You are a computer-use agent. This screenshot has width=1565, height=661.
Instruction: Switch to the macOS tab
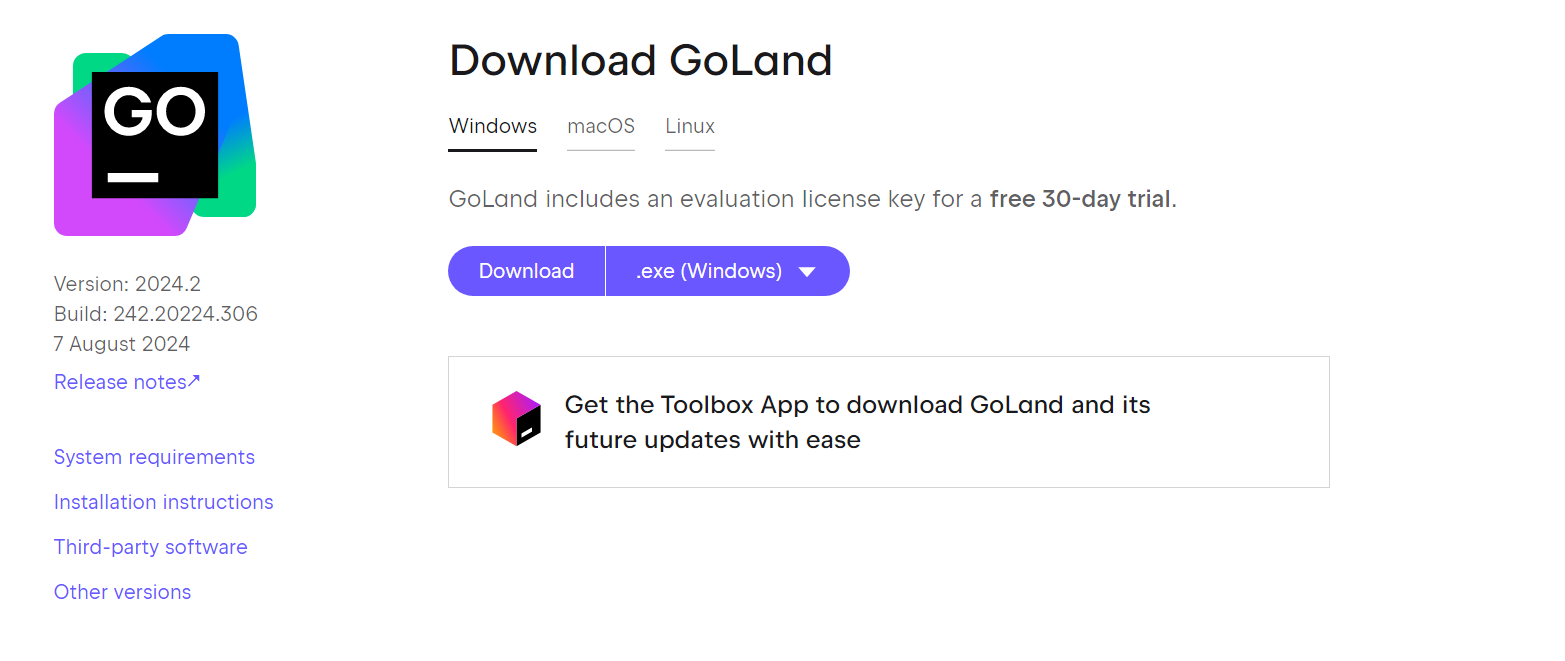(x=601, y=126)
